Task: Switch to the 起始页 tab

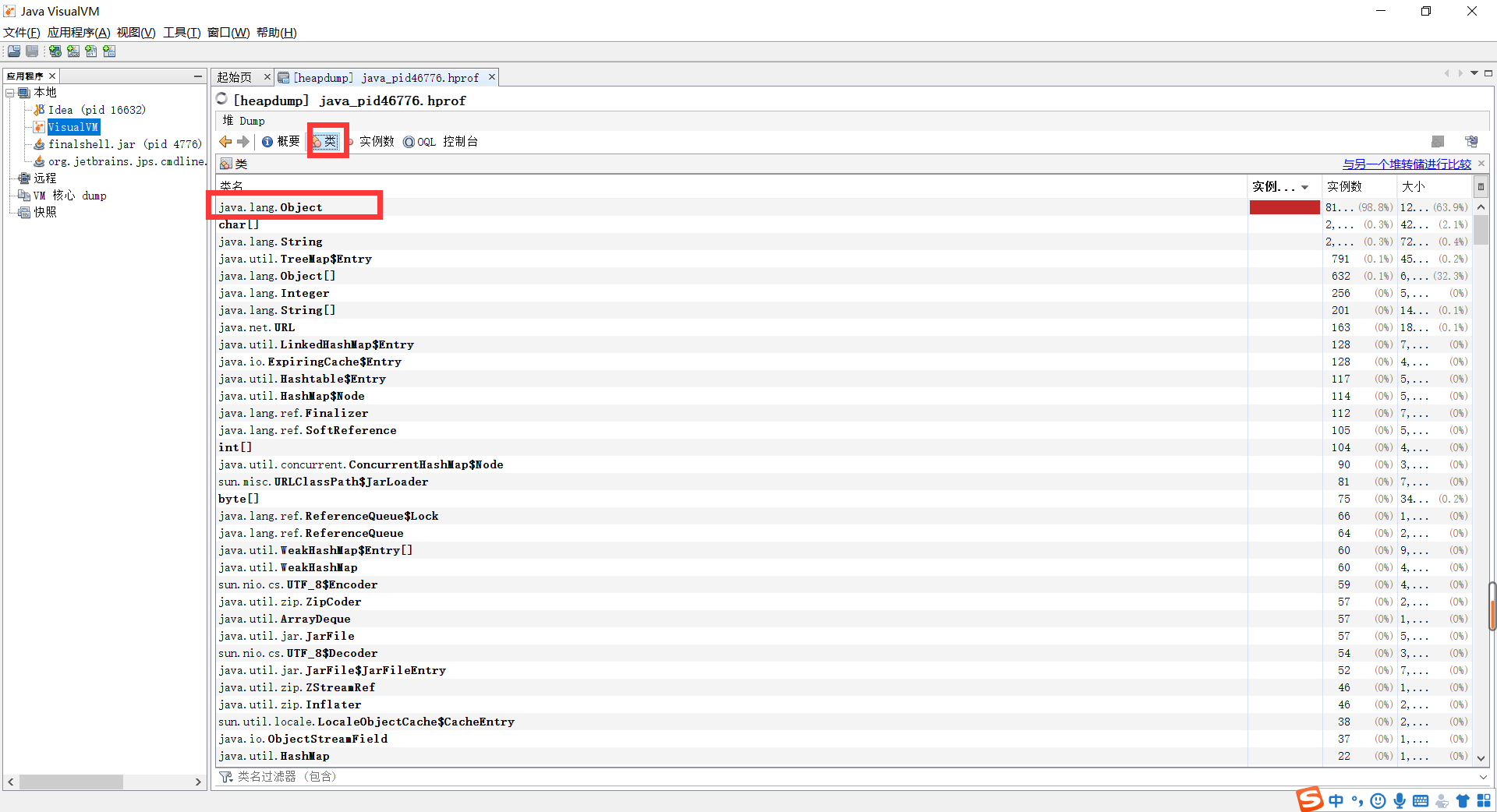Action: coord(235,77)
